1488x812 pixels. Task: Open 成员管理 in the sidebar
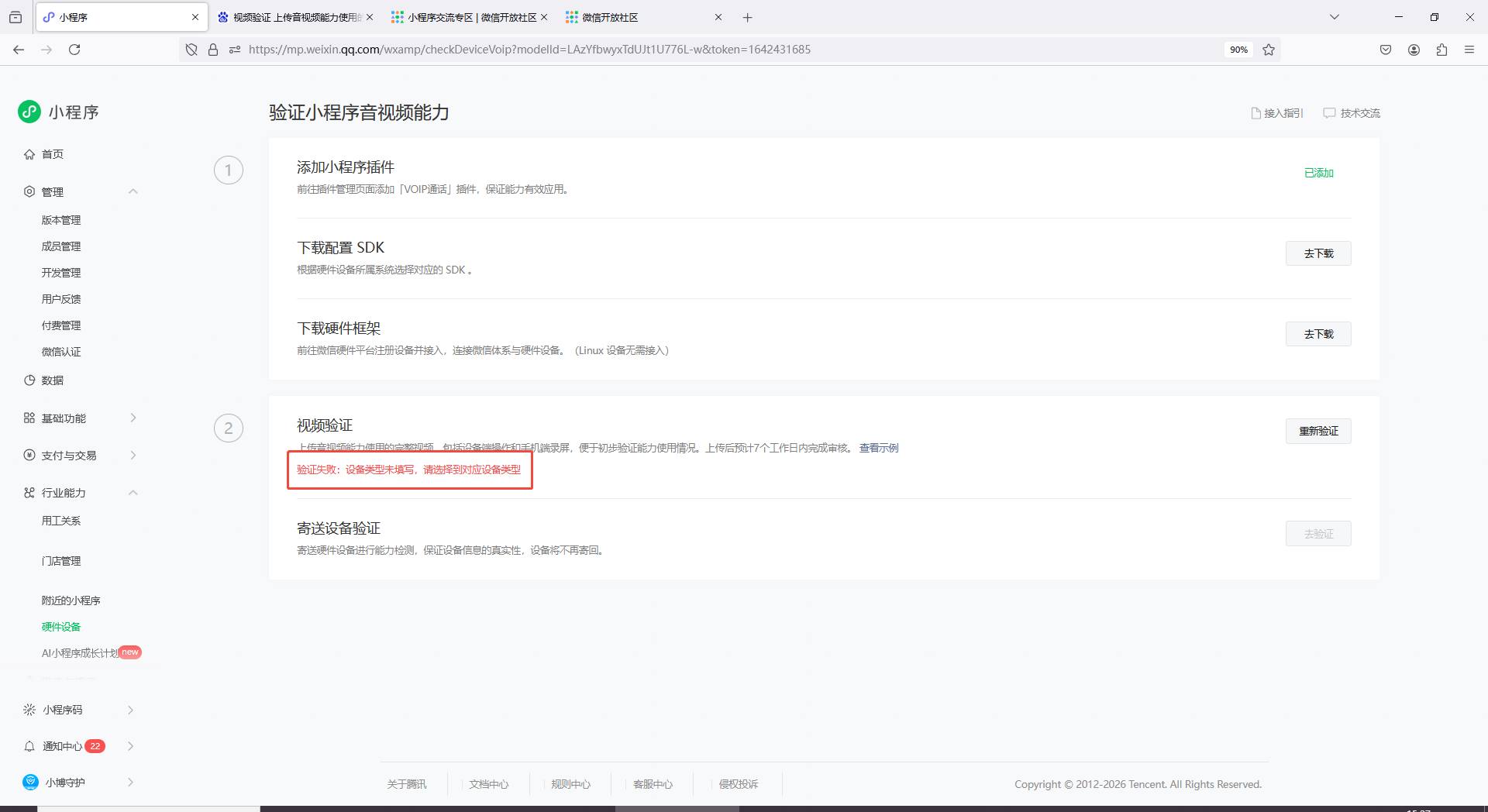pyautogui.click(x=61, y=246)
